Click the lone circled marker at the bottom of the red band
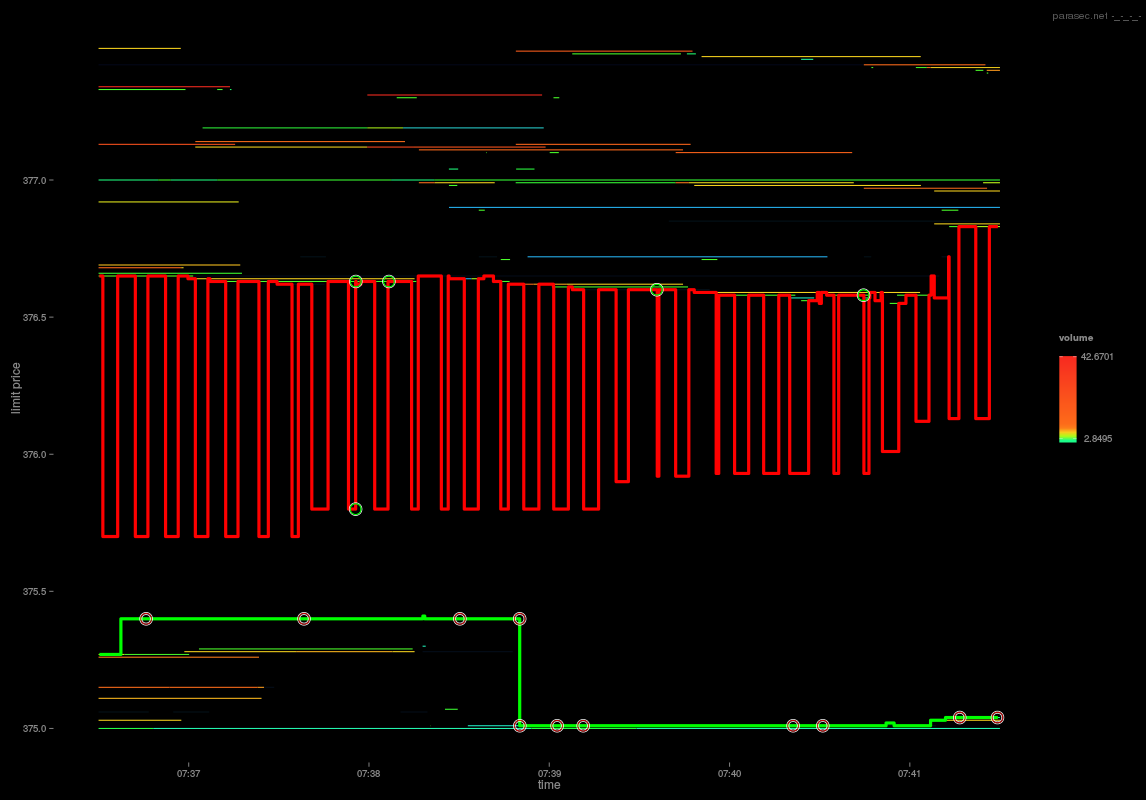The width and height of the screenshot is (1146, 800). tap(354, 508)
